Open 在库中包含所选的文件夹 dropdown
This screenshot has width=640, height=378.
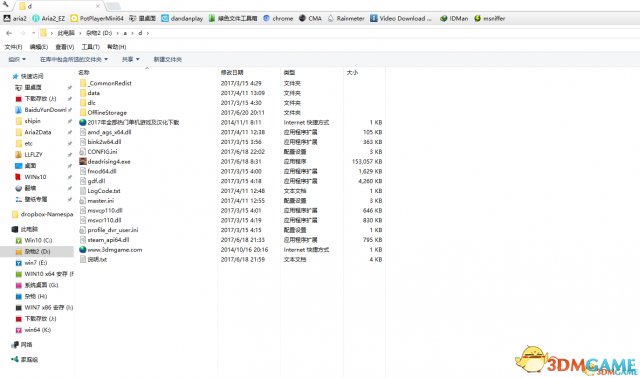pyautogui.click(x=74, y=60)
